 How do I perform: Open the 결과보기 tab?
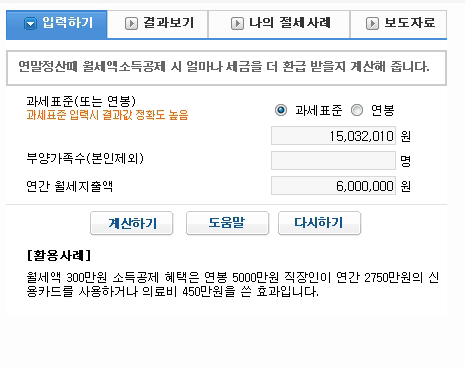click(158, 24)
